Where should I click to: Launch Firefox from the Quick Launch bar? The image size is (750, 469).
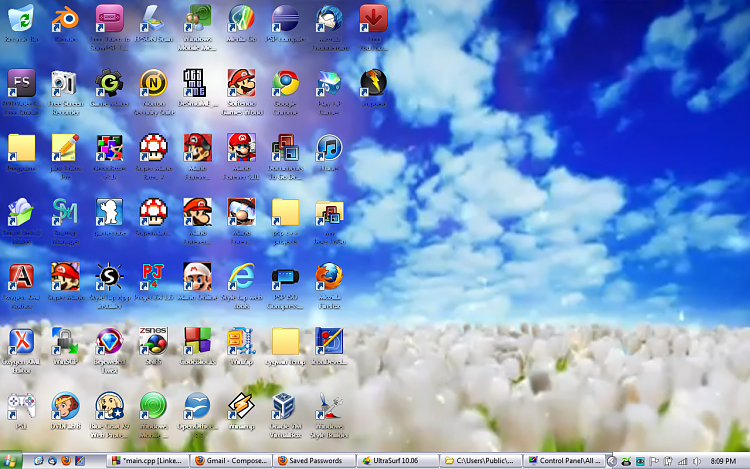click(x=66, y=461)
